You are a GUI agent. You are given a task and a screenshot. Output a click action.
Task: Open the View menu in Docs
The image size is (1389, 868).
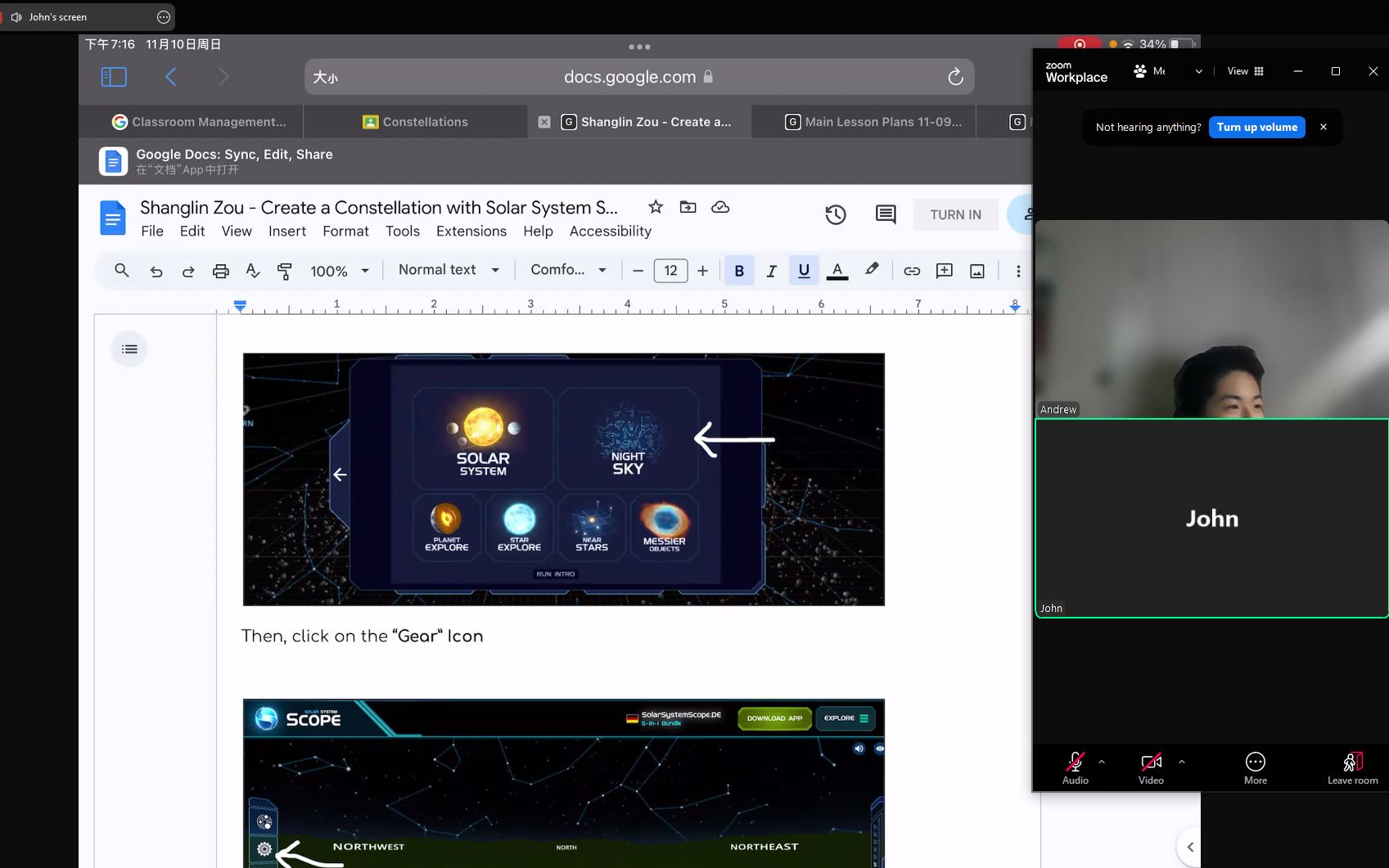point(237,232)
